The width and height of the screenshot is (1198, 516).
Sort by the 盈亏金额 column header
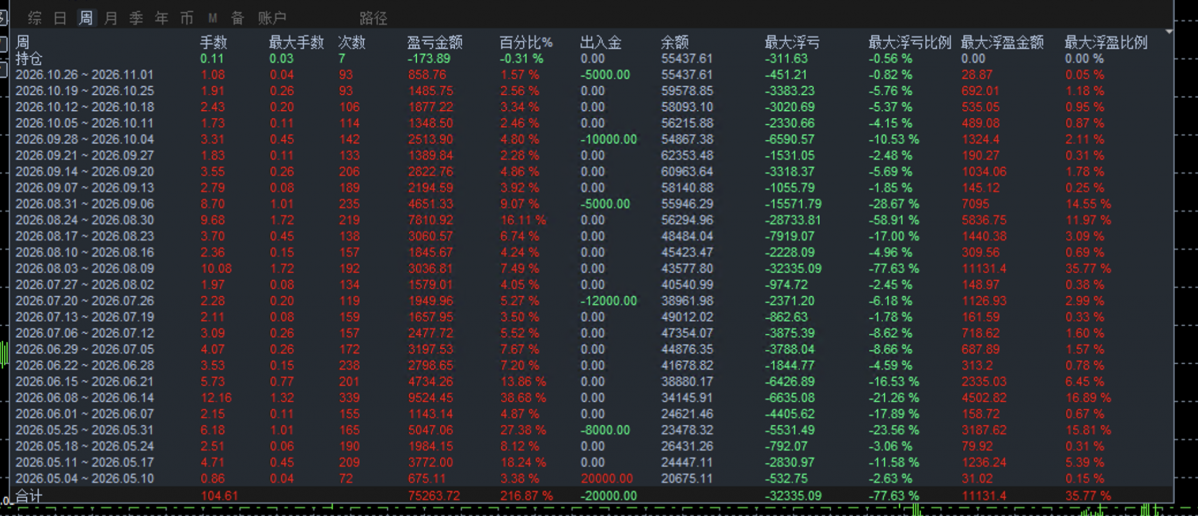pos(435,44)
